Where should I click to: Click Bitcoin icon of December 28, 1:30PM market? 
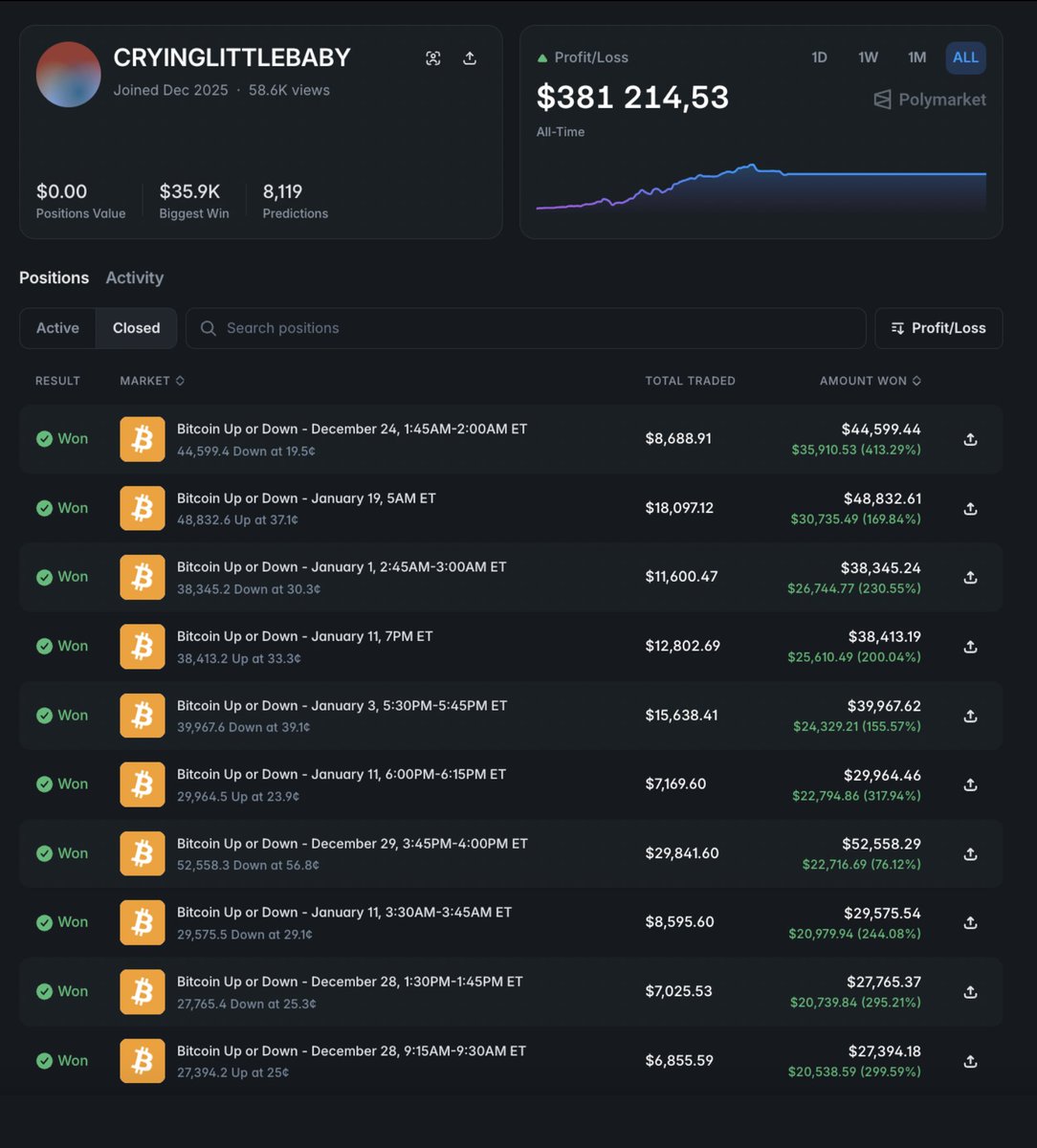143,992
